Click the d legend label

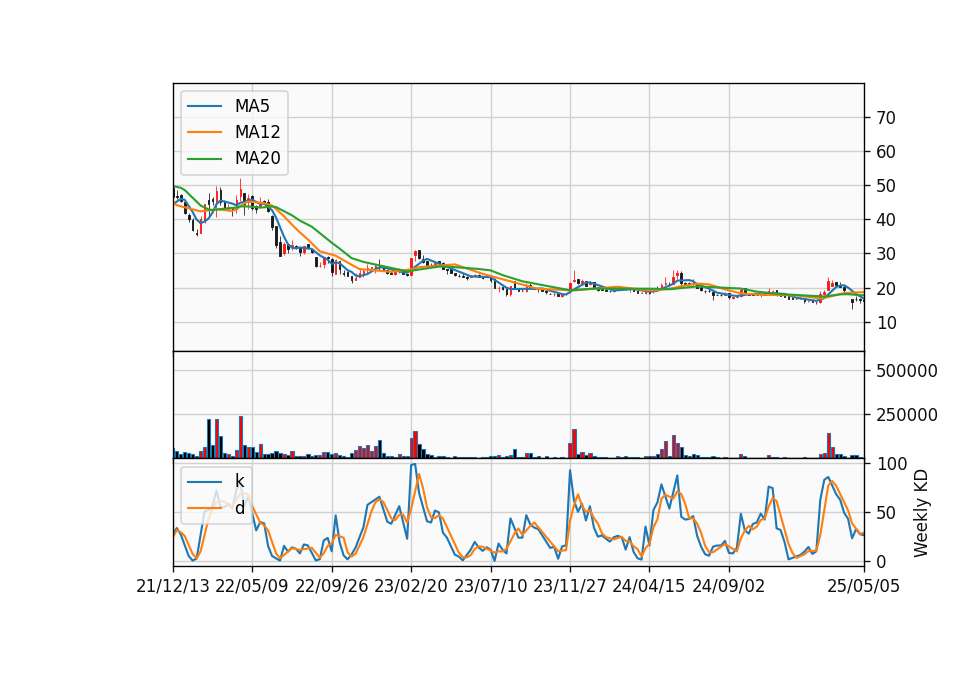[240, 508]
